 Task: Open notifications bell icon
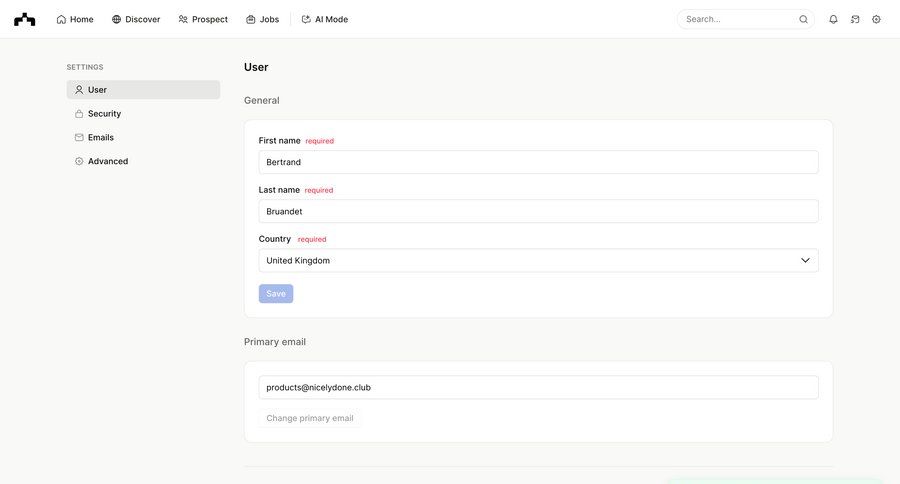click(x=833, y=20)
